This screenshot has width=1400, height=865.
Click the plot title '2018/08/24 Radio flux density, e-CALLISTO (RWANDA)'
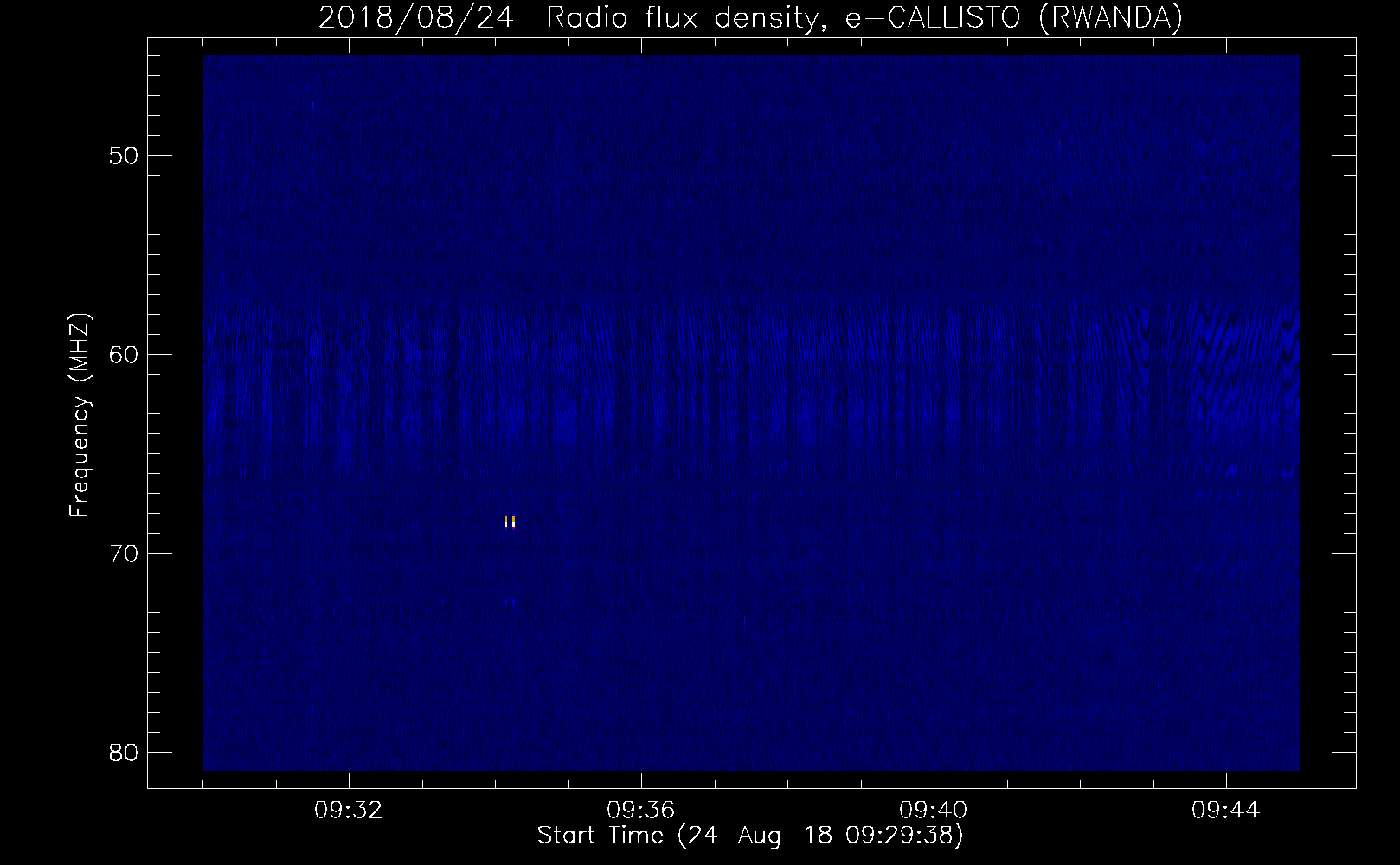point(750,17)
